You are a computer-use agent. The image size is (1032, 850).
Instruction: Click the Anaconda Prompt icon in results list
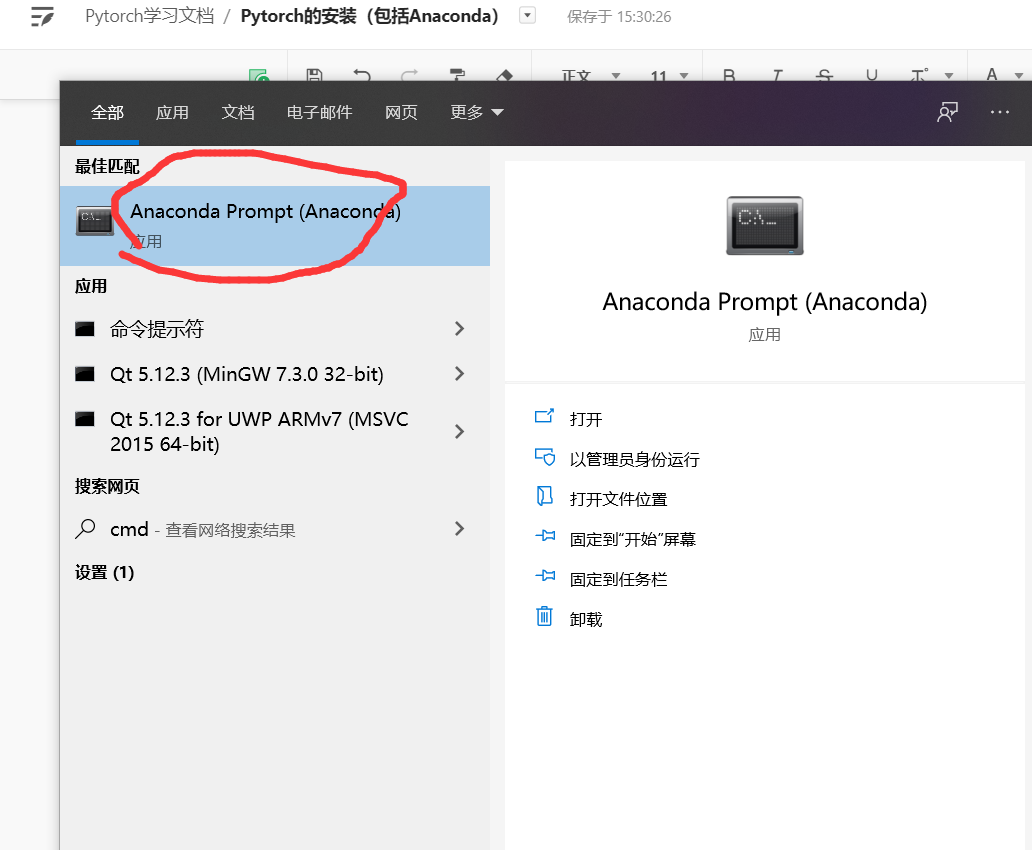point(95,221)
